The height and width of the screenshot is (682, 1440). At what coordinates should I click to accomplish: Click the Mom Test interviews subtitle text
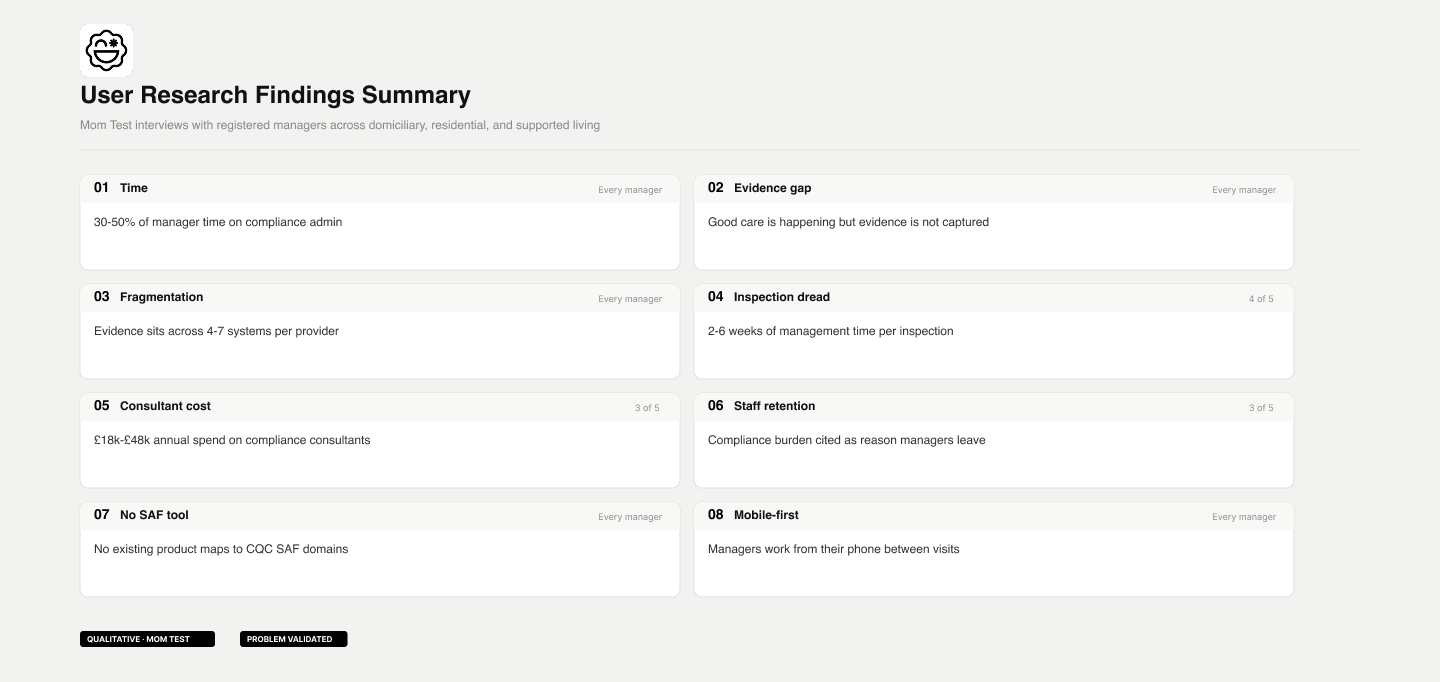coord(340,125)
